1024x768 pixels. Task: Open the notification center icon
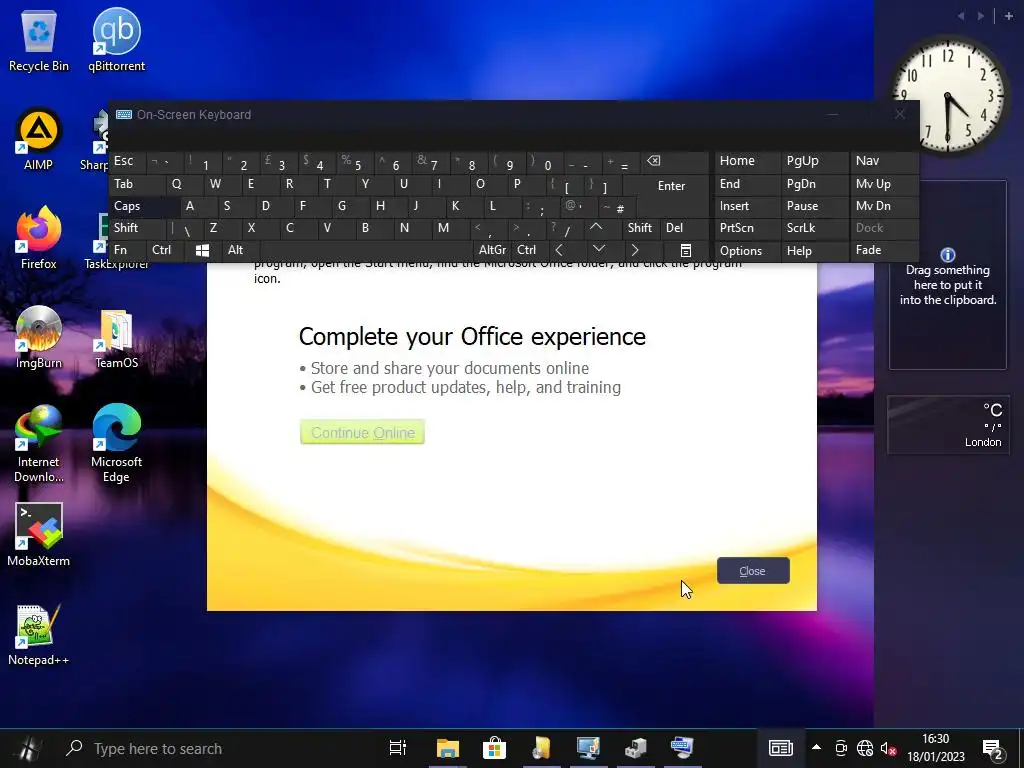point(993,749)
